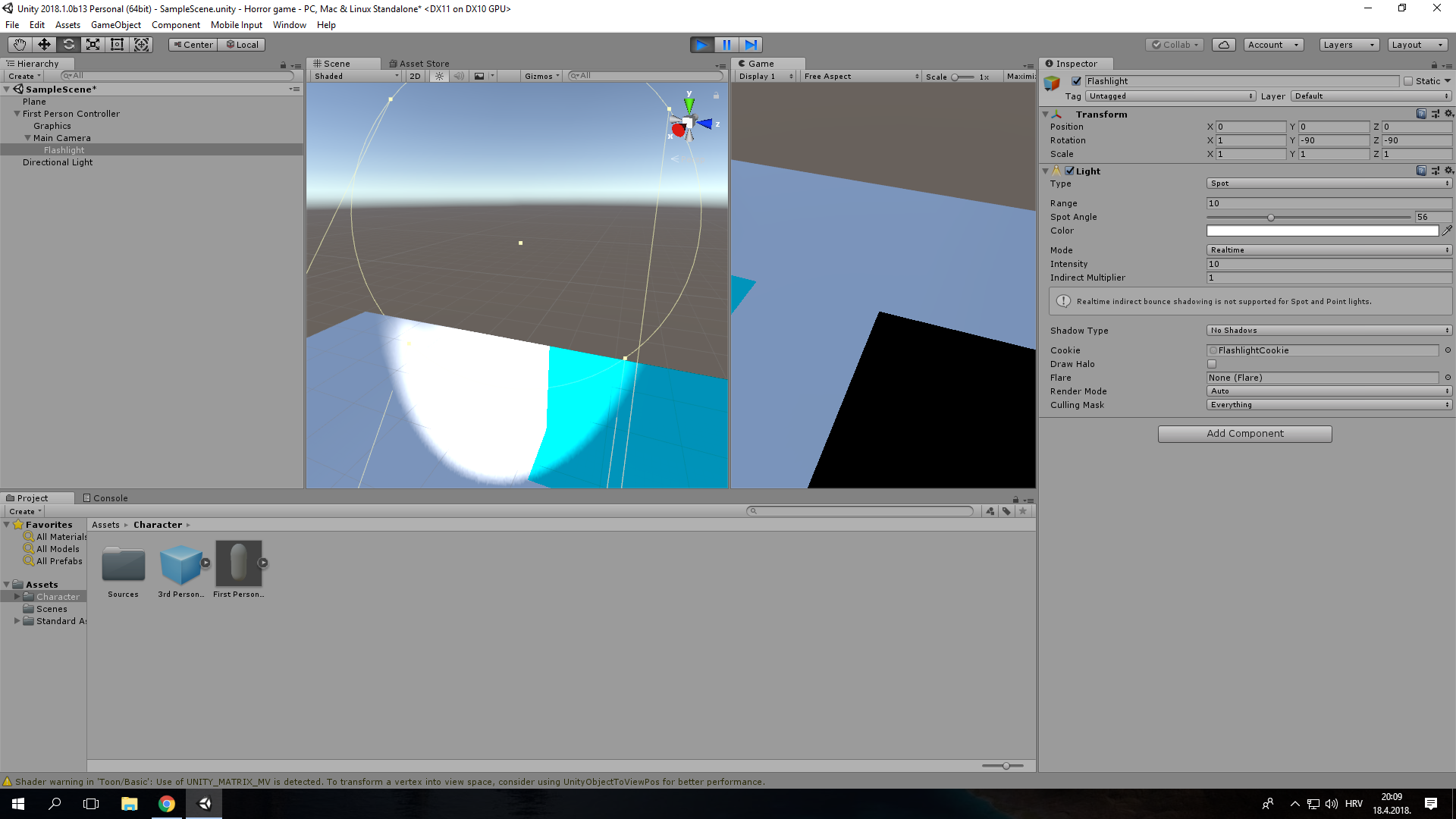
Task: Open the Collab button
Action: coord(1175,45)
